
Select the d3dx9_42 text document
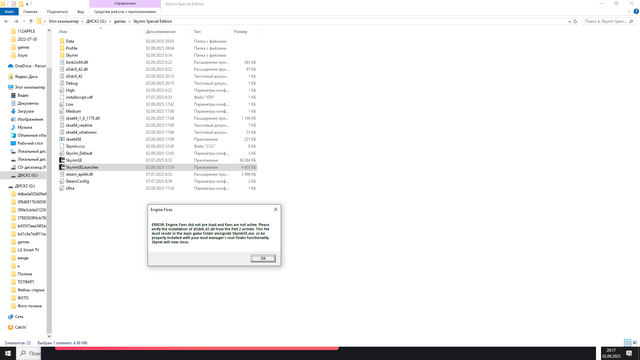[74, 76]
